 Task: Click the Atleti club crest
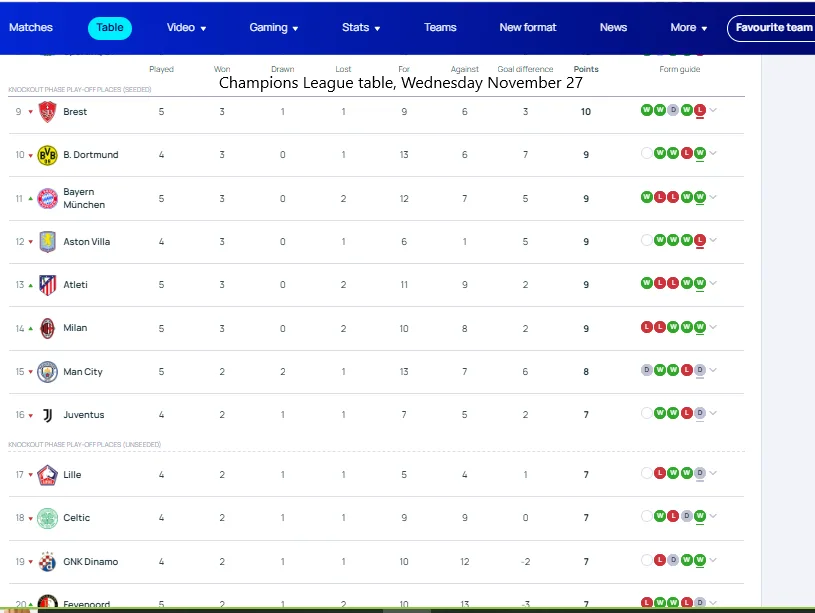(x=47, y=285)
